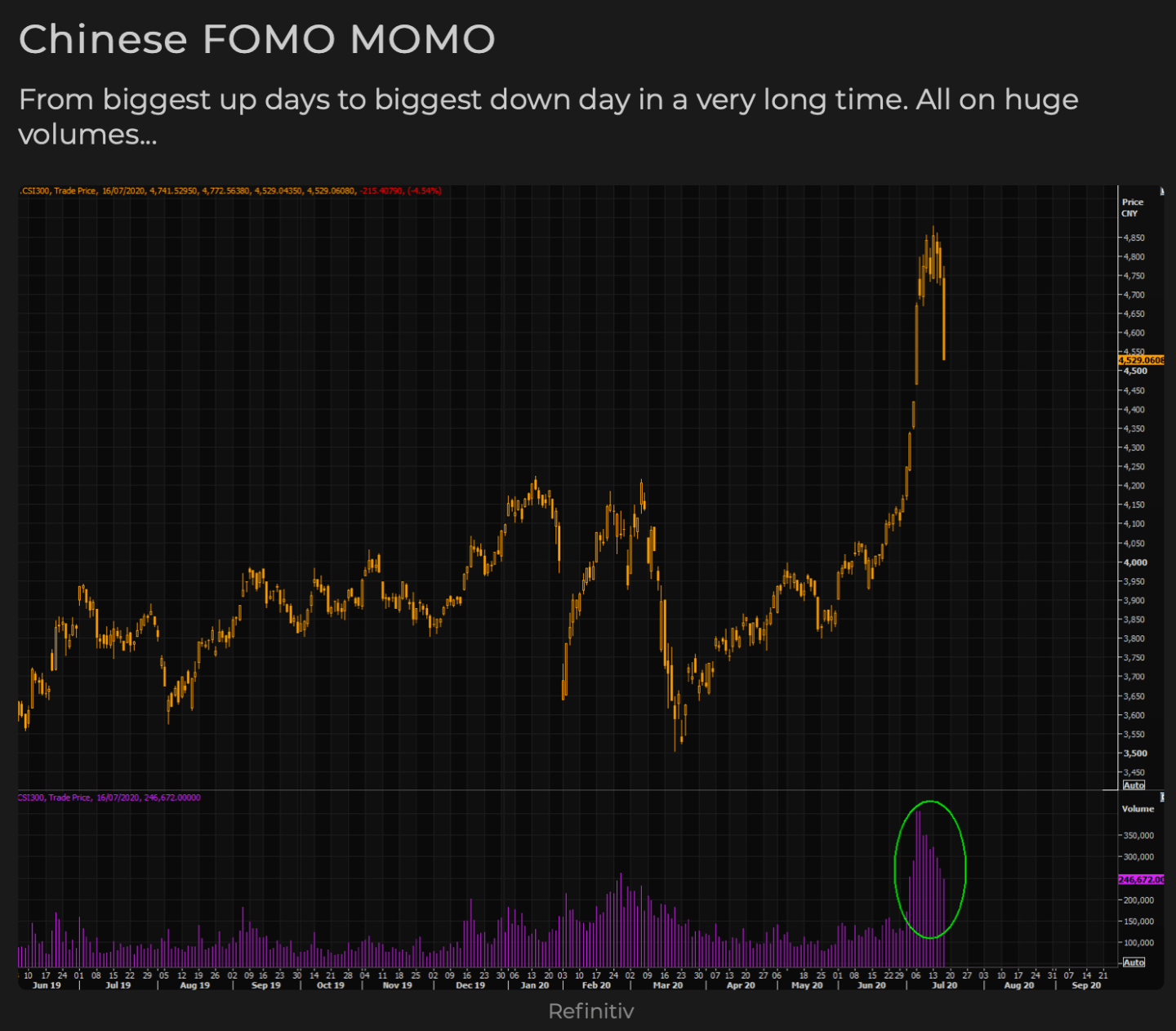1176x1031 pixels.
Task: Select Mar 20 on the time axis
Action: (667, 985)
